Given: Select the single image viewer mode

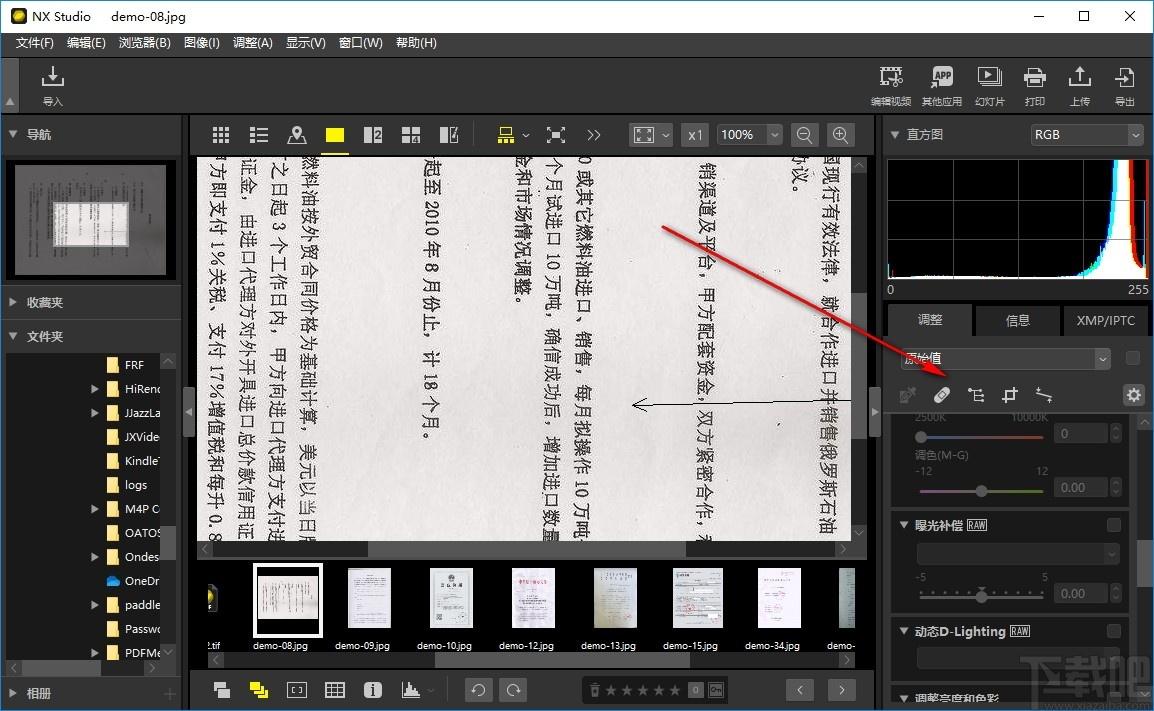Looking at the screenshot, I should (x=335, y=135).
